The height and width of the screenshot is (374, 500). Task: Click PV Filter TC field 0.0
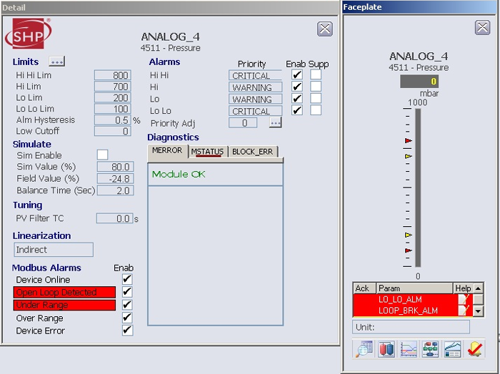click(x=115, y=218)
